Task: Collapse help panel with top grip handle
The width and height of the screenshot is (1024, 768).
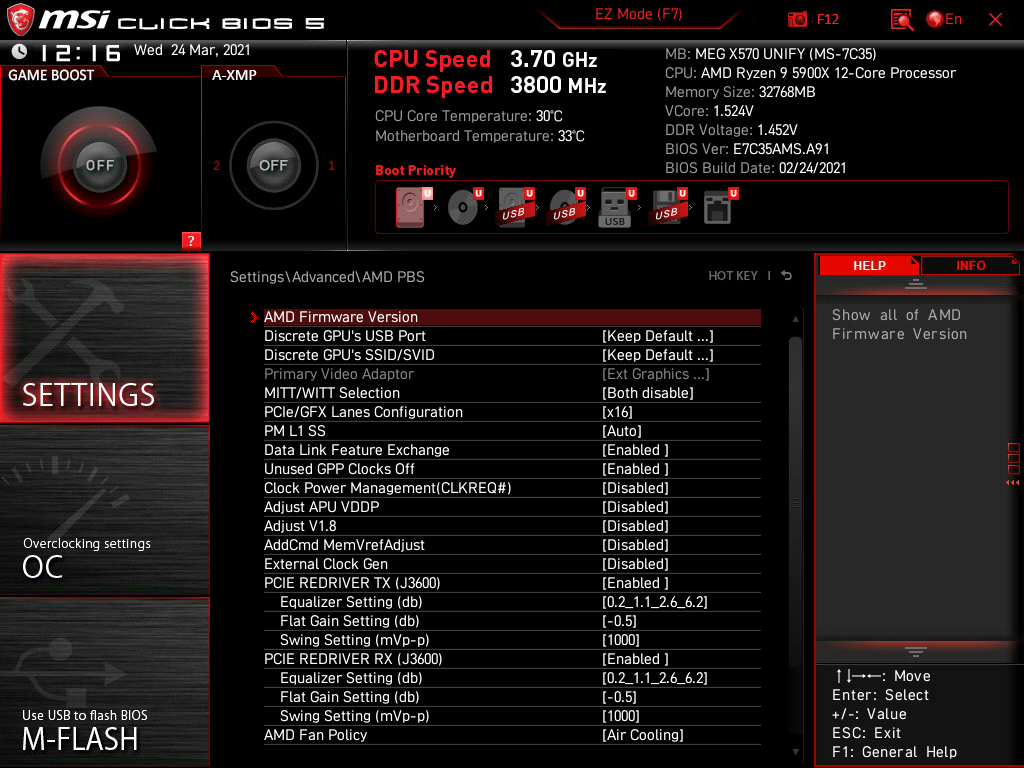Action: (x=916, y=283)
